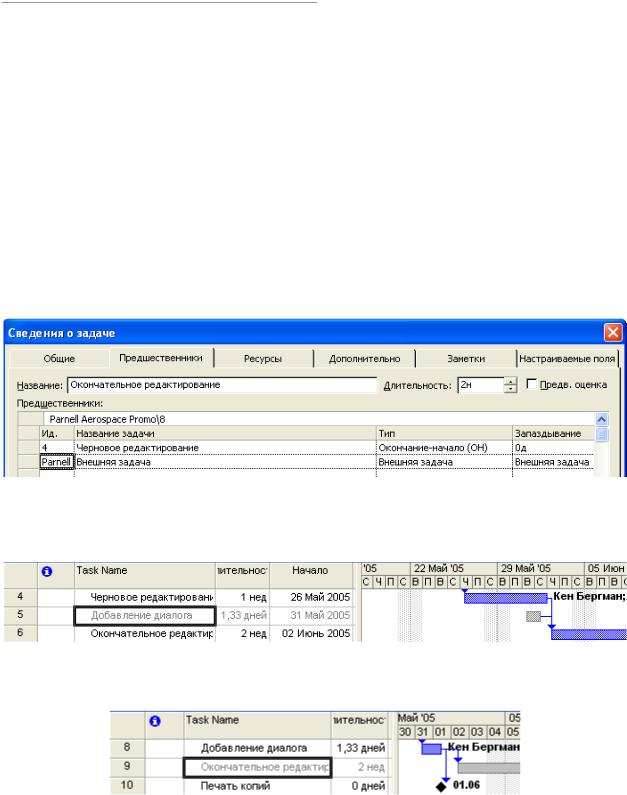This screenshot has width=627, height=795.
Task: Select row 10 header in lower table
Action: (x=127, y=785)
